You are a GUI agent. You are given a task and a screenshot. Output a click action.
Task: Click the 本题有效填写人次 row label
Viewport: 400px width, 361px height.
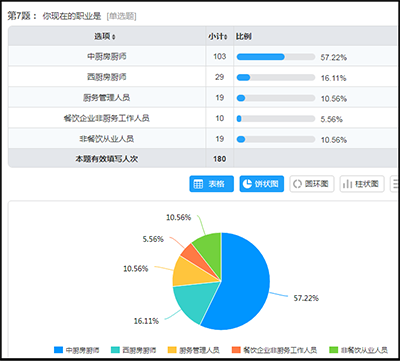click(x=107, y=159)
